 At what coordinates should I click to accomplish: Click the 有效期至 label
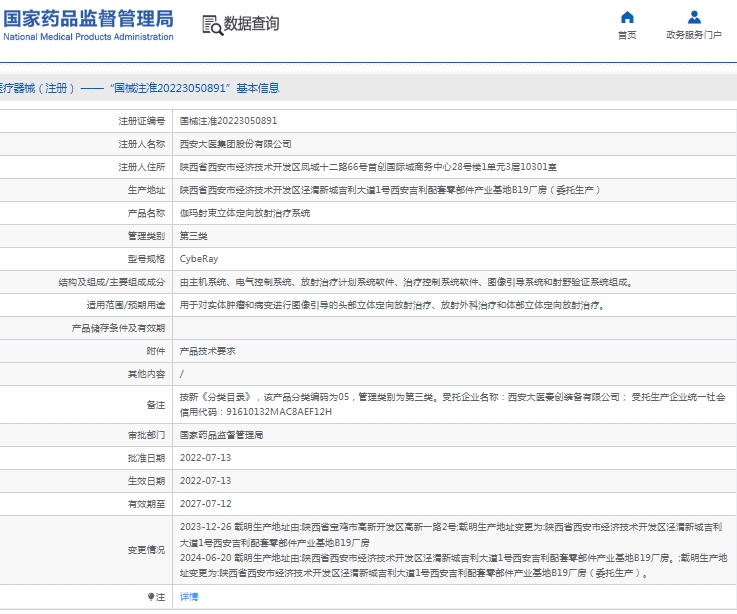tap(146, 504)
